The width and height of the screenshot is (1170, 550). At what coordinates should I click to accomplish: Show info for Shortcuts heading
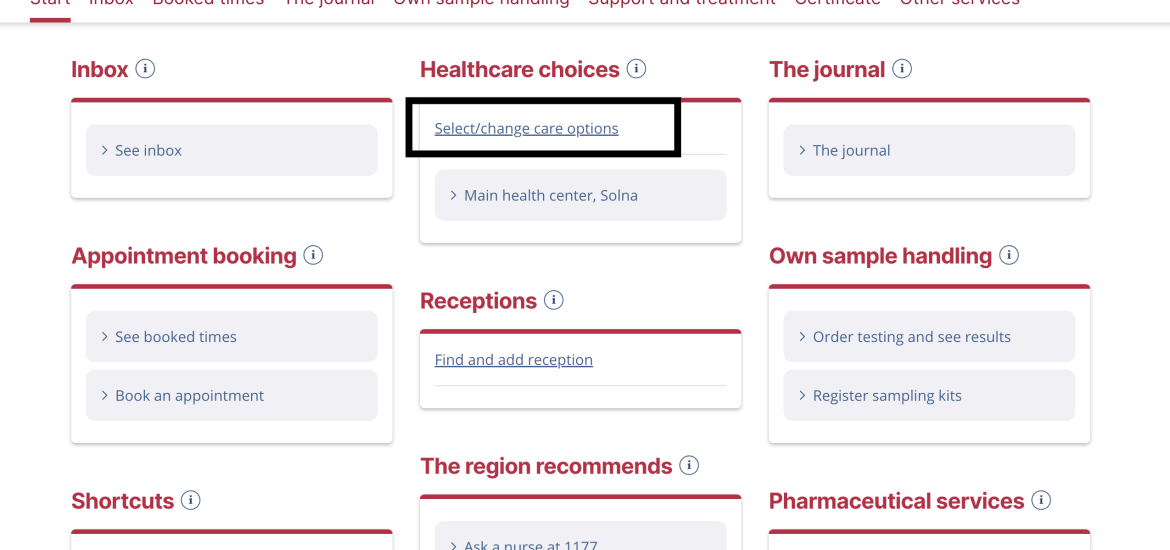190,500
